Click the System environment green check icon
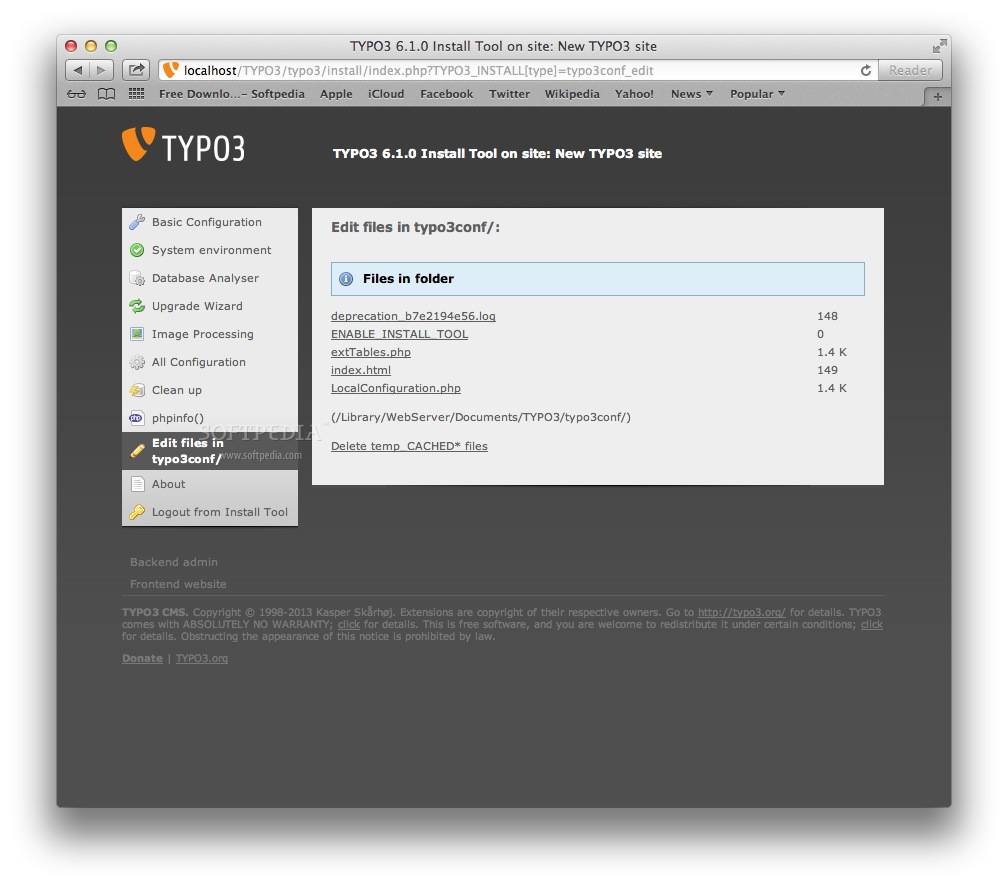Viewport: 1008px width, 886px height. point(137,250)
